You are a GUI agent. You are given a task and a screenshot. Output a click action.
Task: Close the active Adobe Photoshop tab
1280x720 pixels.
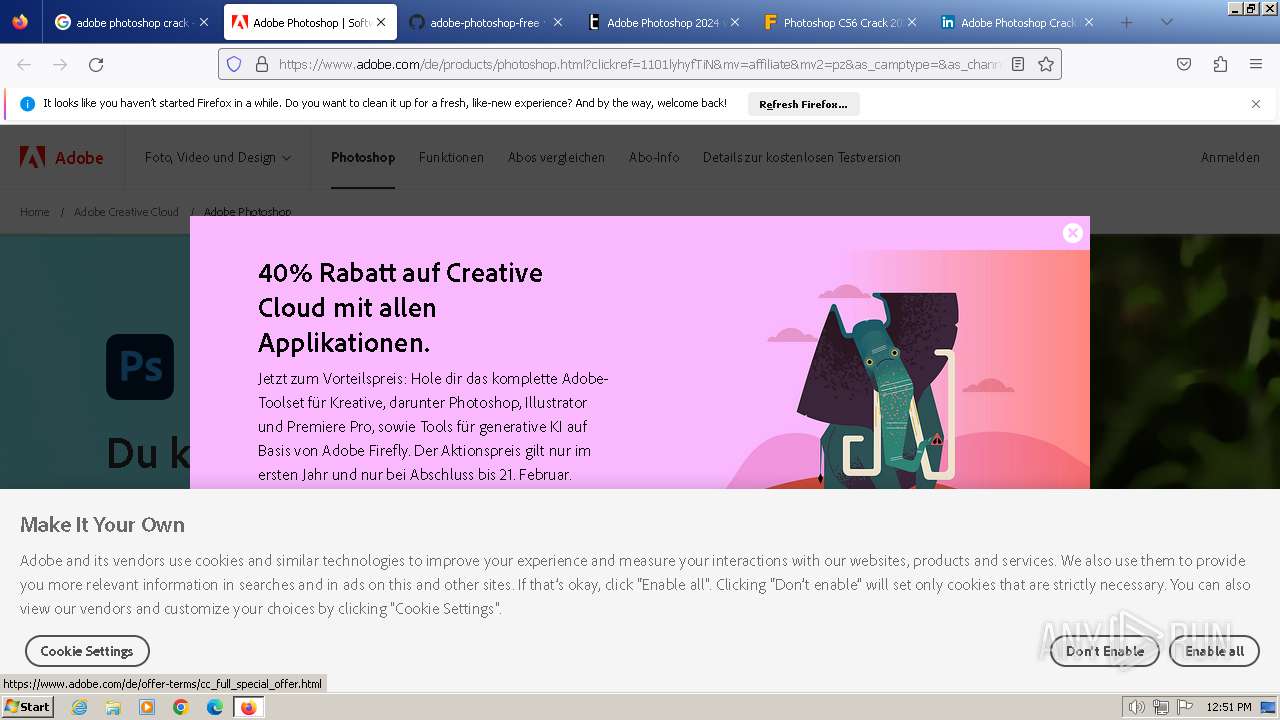(x=381, y=22)
